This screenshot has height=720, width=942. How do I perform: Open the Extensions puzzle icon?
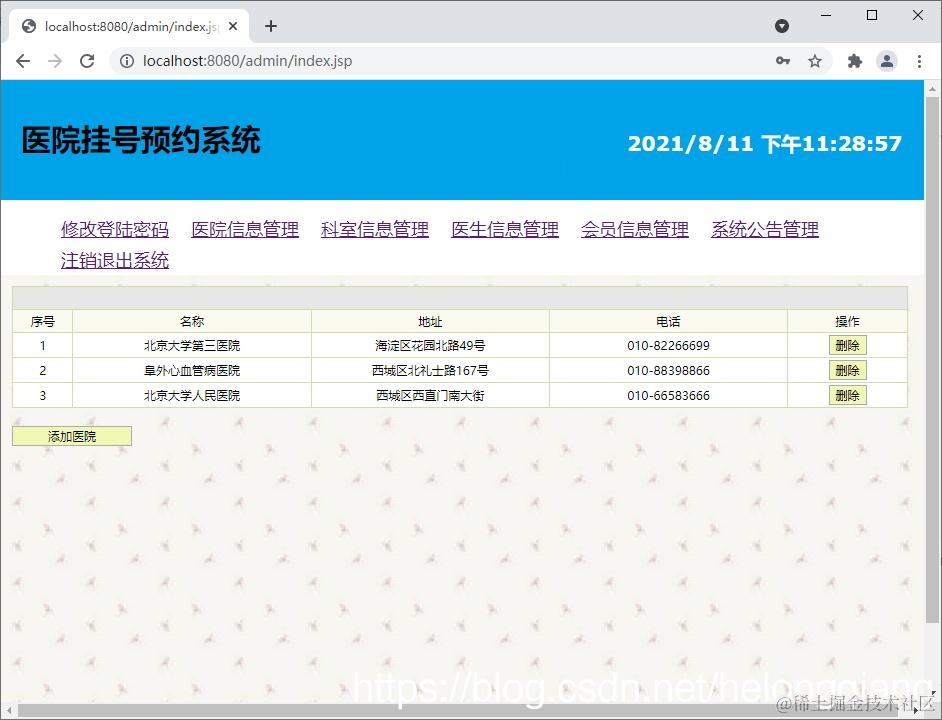(854, 61)
